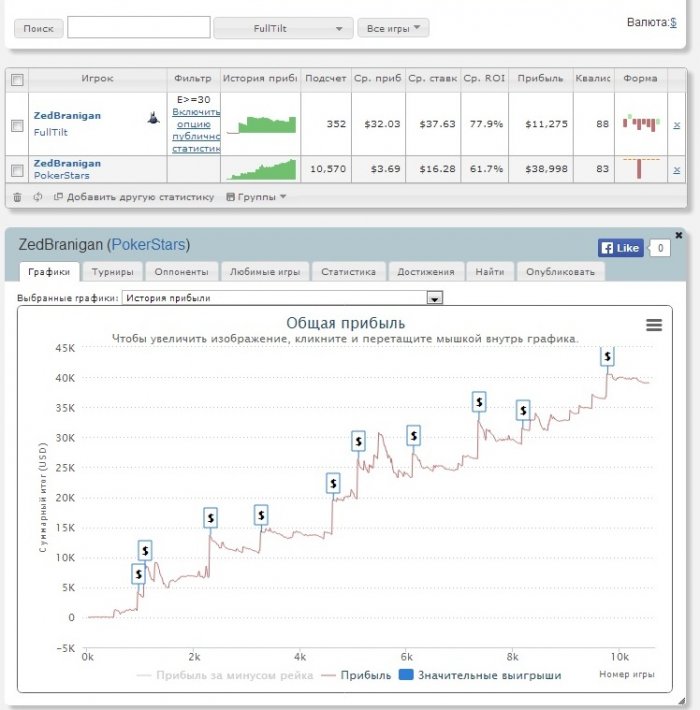Open the FullTilt network dropdown
Image resolution: width=700 pixels, height=710 pixels.
(283, 28)
